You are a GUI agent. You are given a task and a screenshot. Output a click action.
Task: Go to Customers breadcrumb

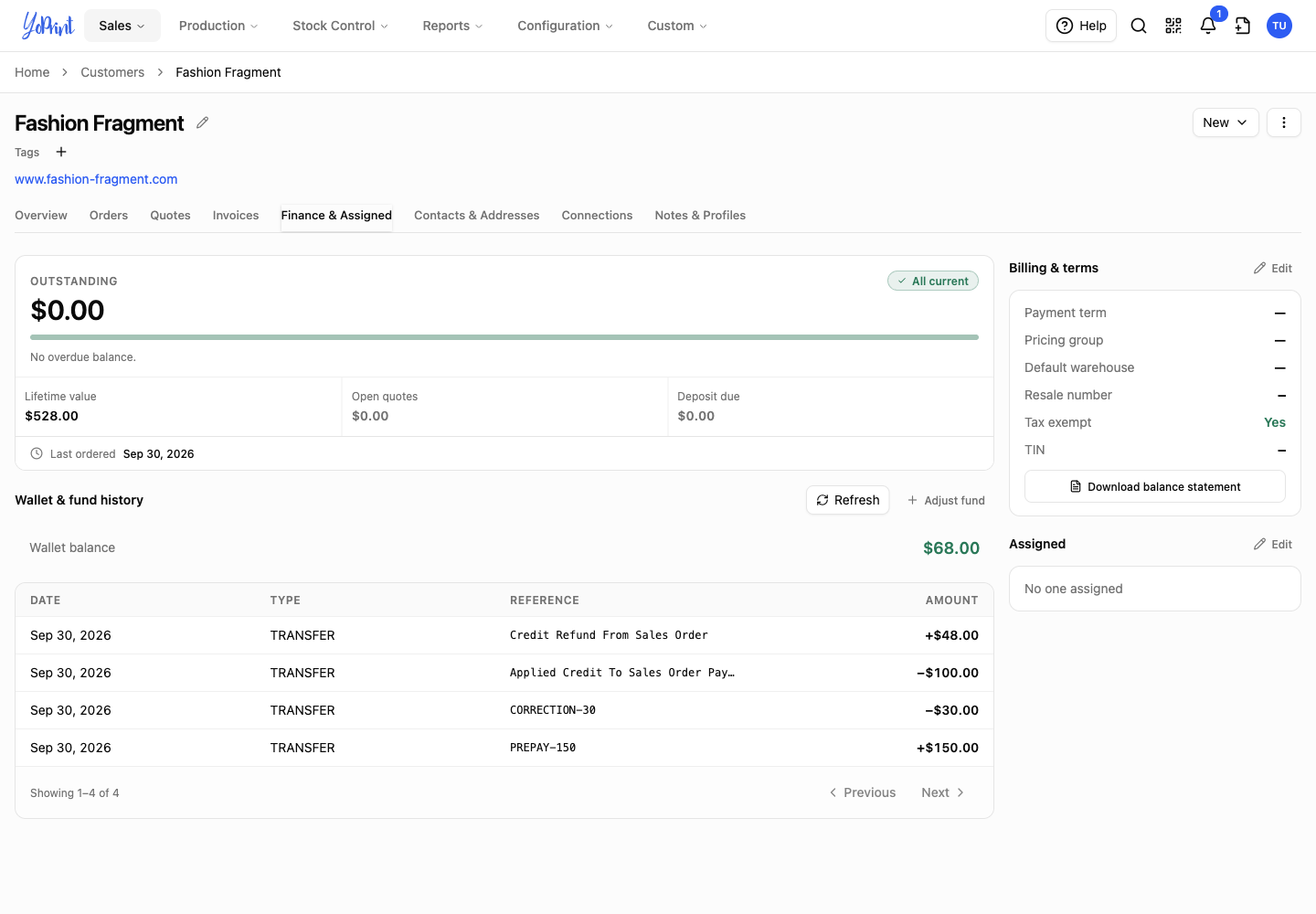(x=112, y=72)
